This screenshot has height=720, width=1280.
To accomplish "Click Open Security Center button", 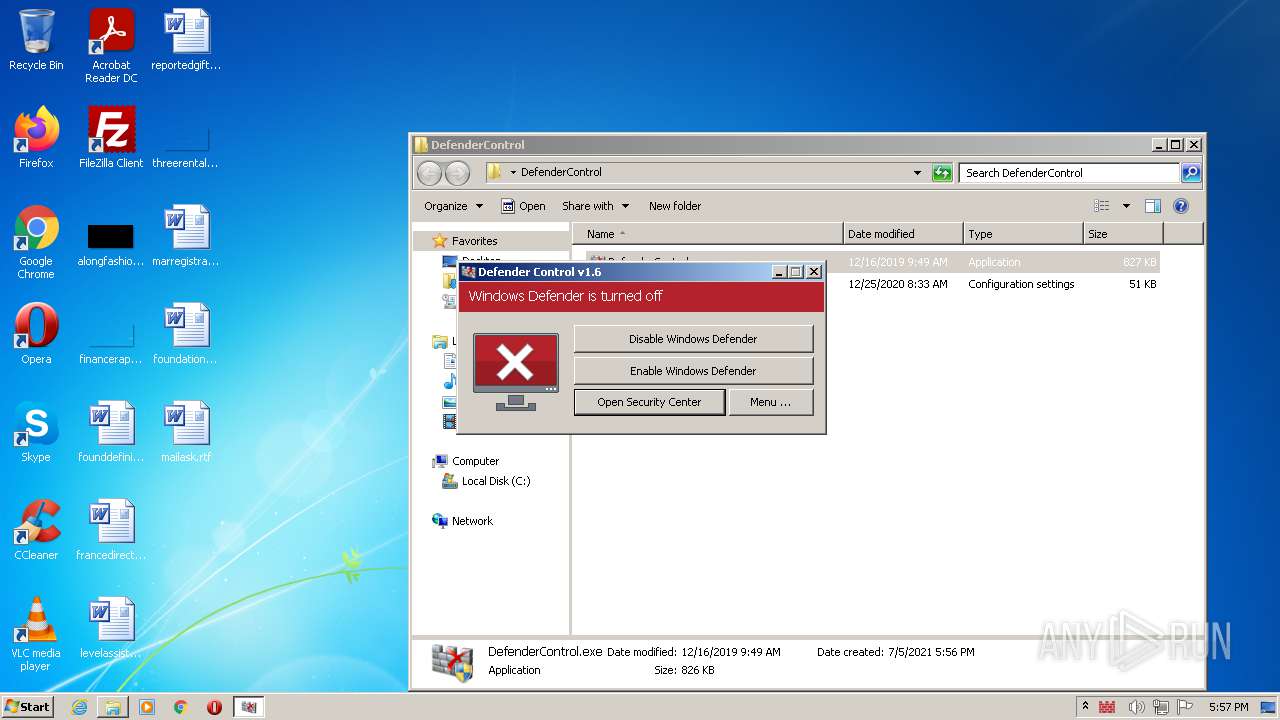I will (649, 402).
